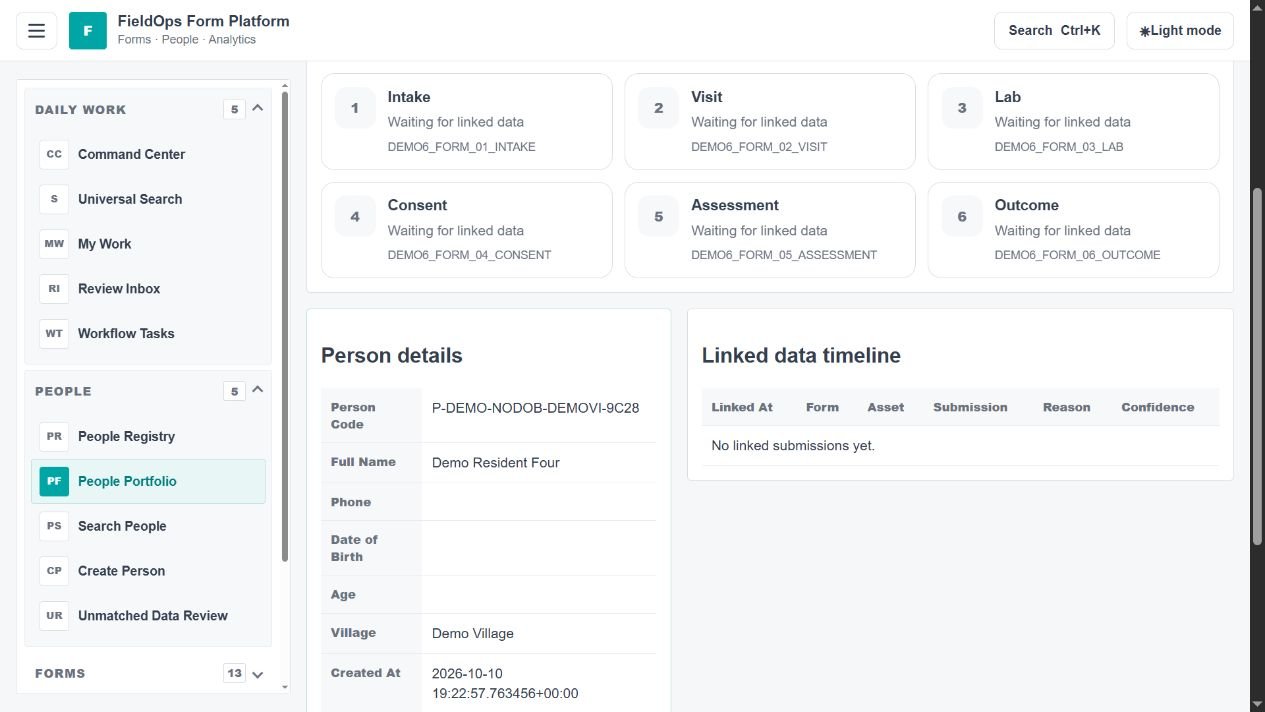Select People Portfolio menu item

point(148,481)
